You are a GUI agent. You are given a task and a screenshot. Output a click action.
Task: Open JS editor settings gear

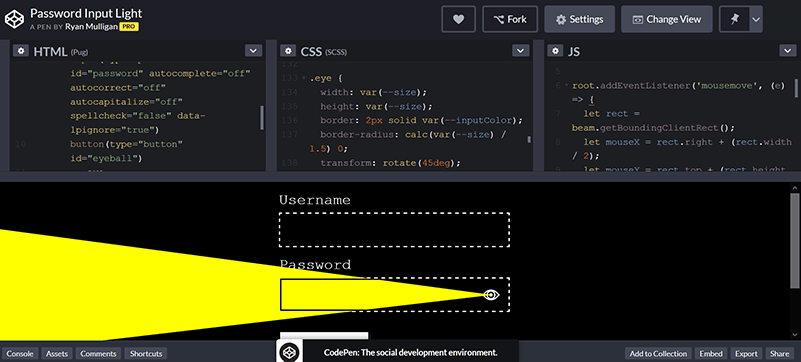tap(555, 51)
